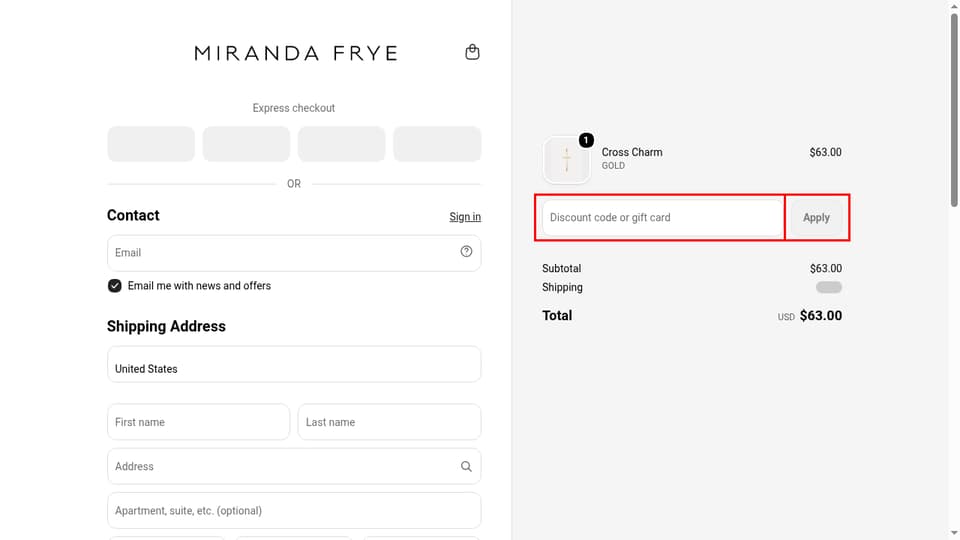This screenshot has width=960, height=540.
Task: Click the Shipping Address heading
Action: 167,326
